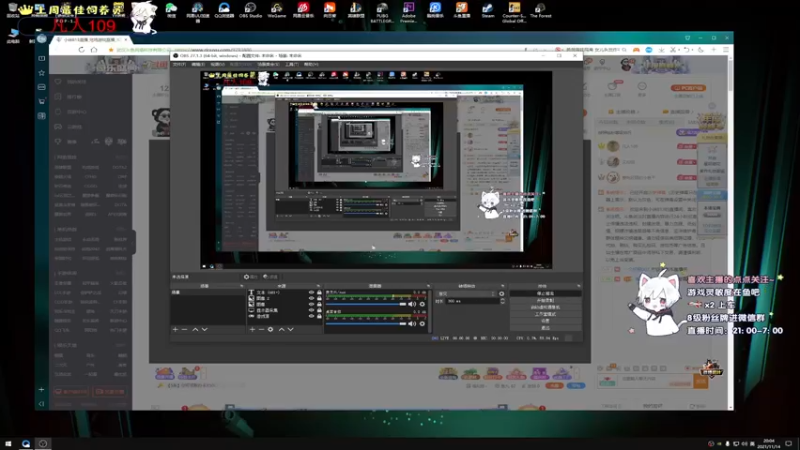The width and height of the screenshot is (800, 450).
Task: Toggle lock on last source in list
Action: (x=319, y=316)
